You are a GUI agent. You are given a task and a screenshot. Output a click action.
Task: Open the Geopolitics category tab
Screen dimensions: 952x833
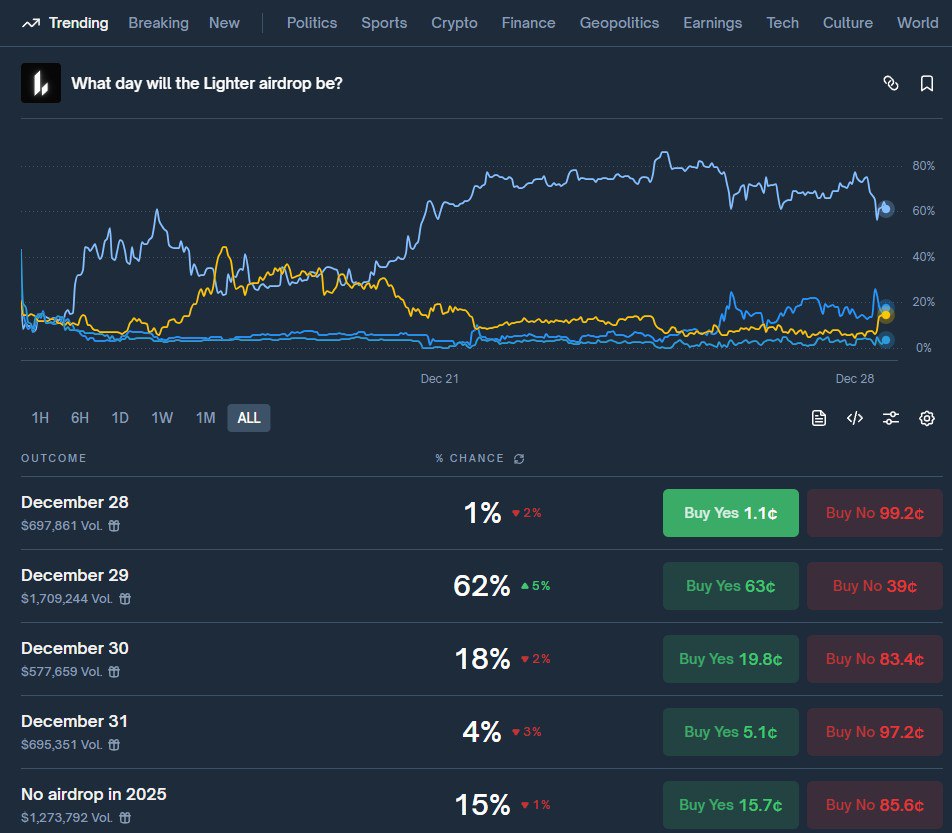tap(619, 23)
